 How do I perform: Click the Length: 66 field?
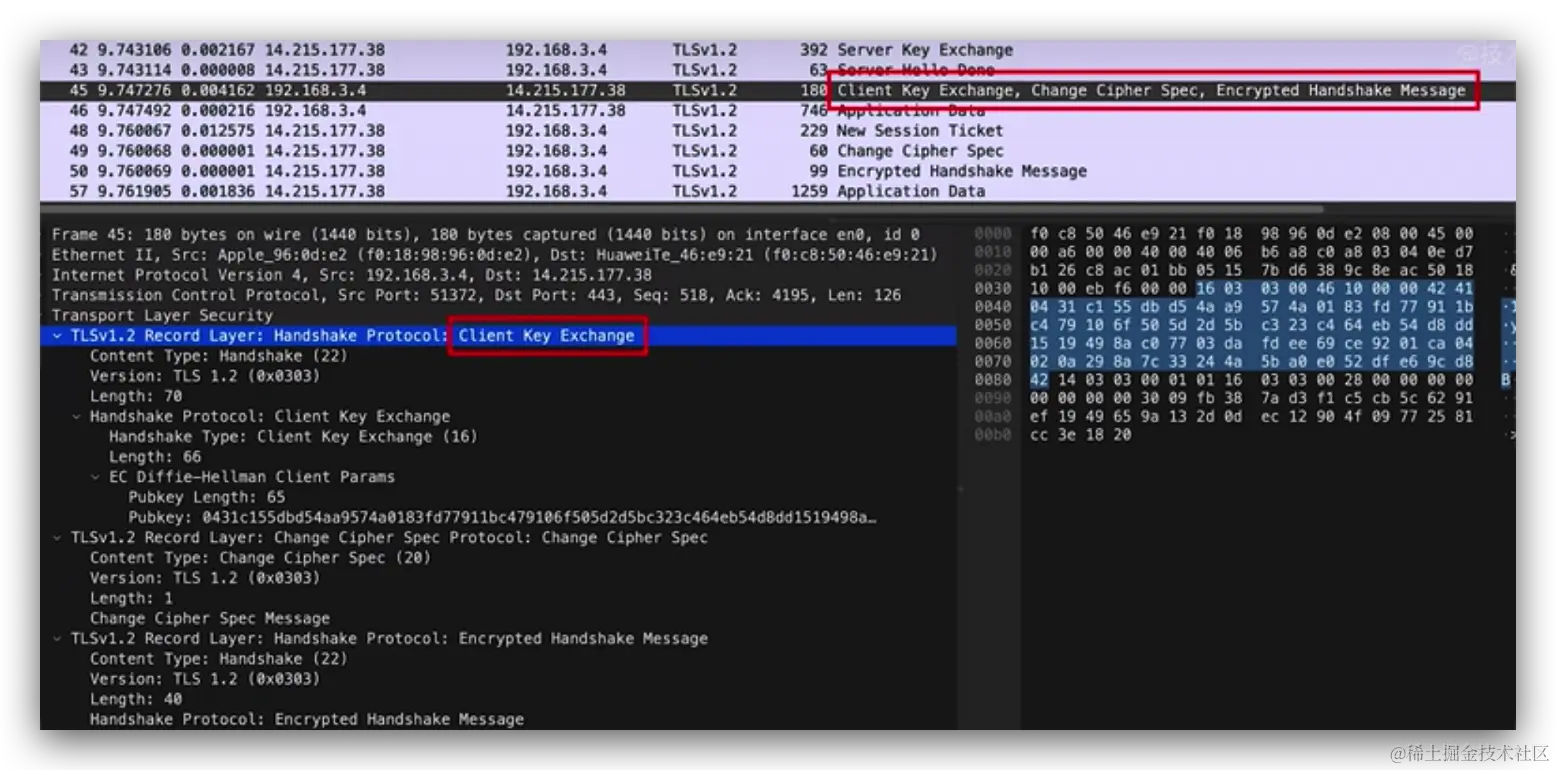[x=155, y=457]
